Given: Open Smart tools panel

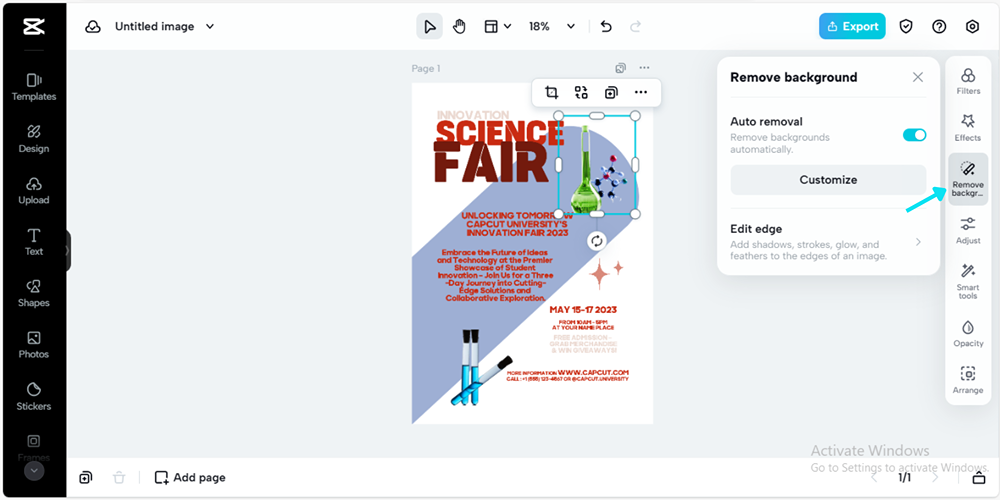Looking at the screenshot, I should click(x=968, y=281).
